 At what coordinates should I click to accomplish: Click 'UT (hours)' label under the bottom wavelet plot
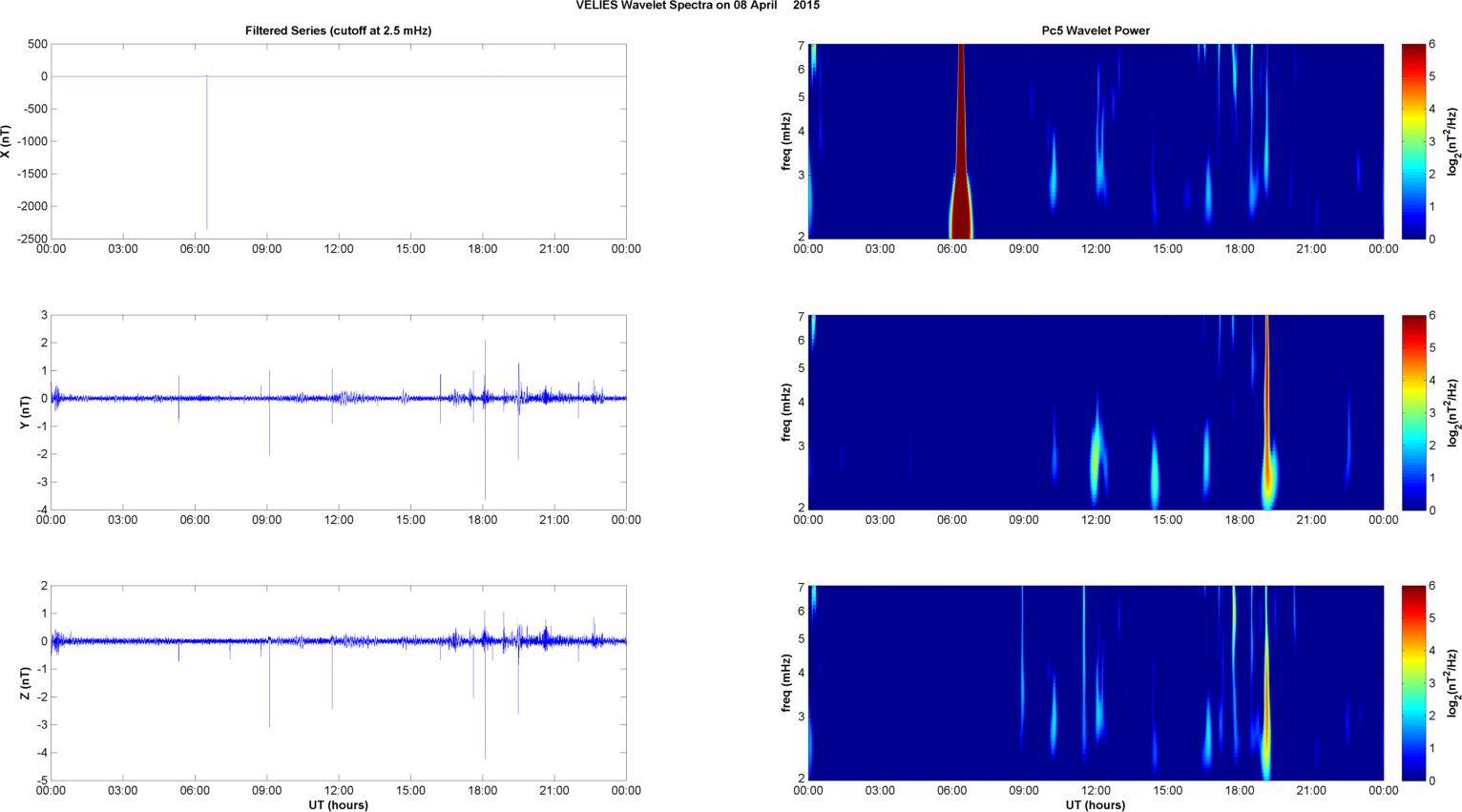tap(1096, 804)
